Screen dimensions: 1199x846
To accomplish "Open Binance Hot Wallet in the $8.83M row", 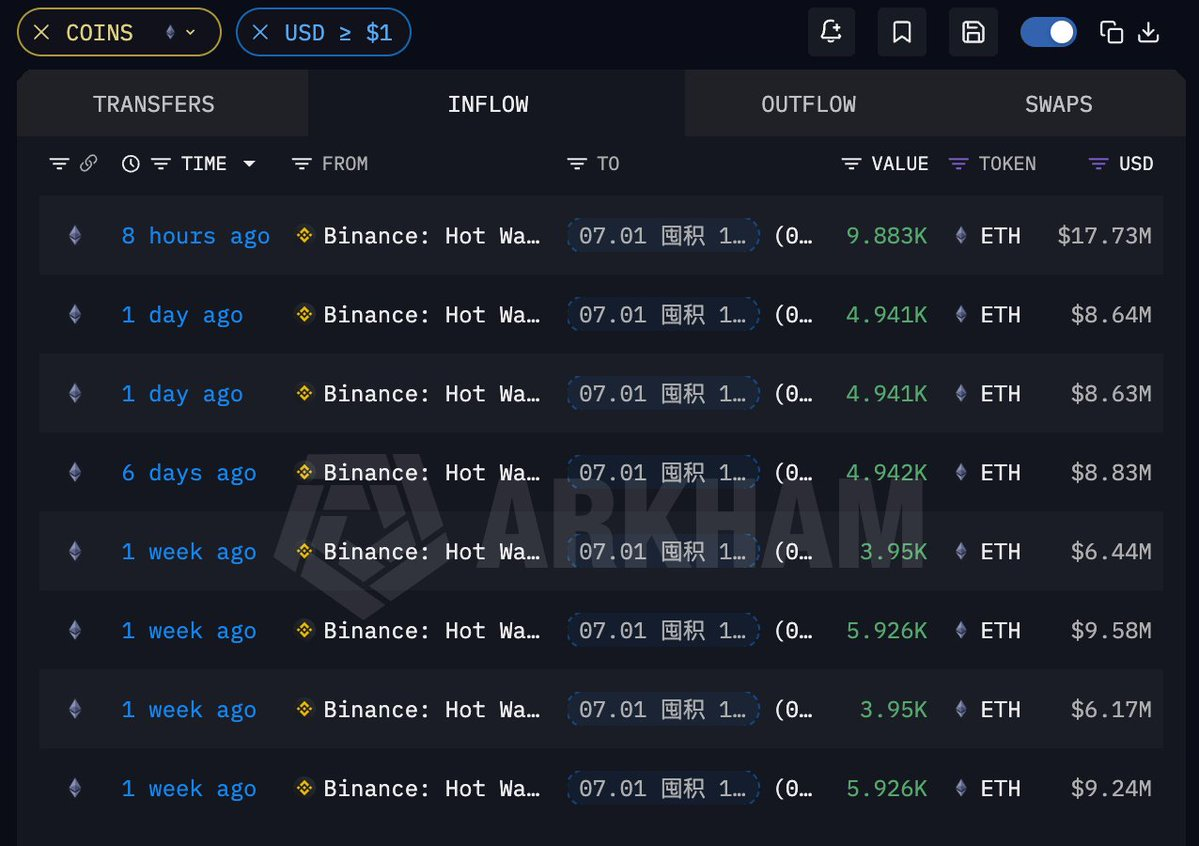I will click(431, 473).
